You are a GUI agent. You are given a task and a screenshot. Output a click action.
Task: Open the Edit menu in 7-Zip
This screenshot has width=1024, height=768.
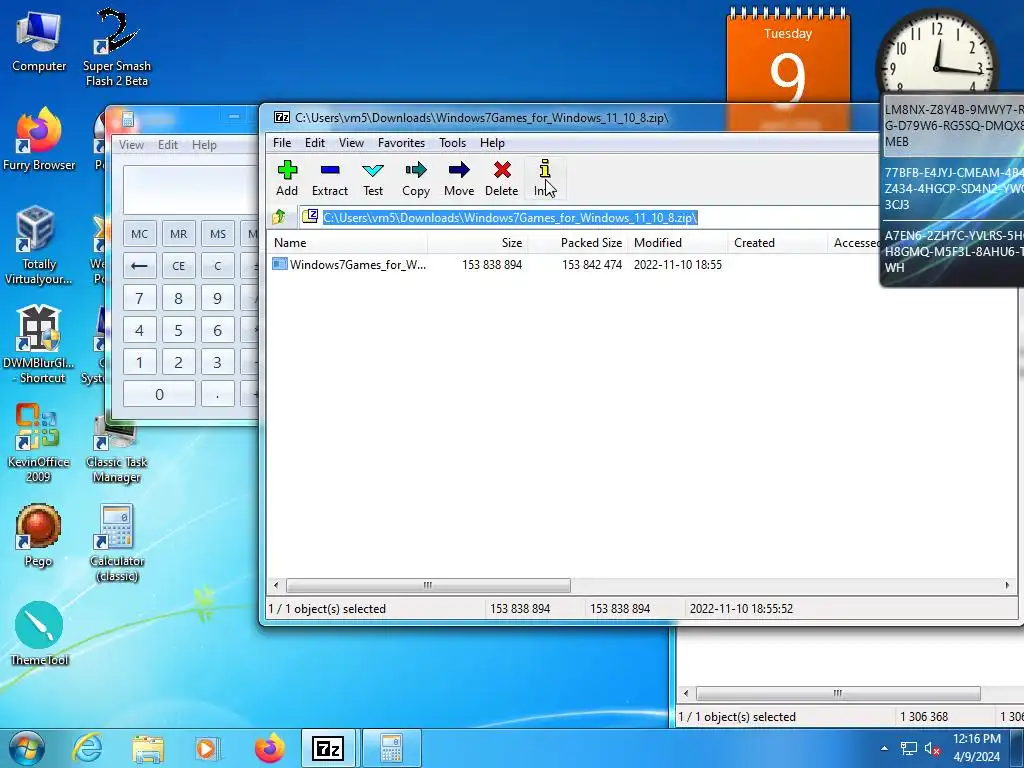click(x=315, y=142)
